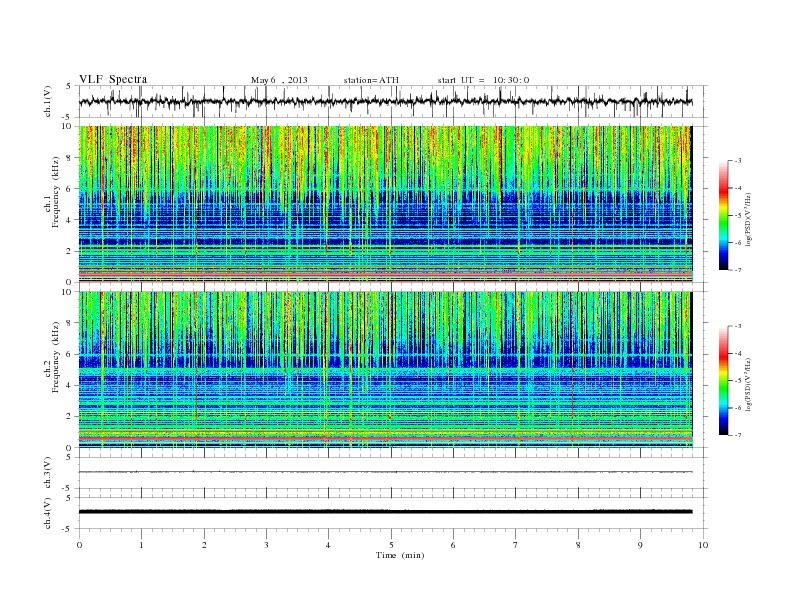The image size is (792, 612).
Task: Click the "8" kHz tick on ch.1 frequency axis
Action: [x=69, y=158]
